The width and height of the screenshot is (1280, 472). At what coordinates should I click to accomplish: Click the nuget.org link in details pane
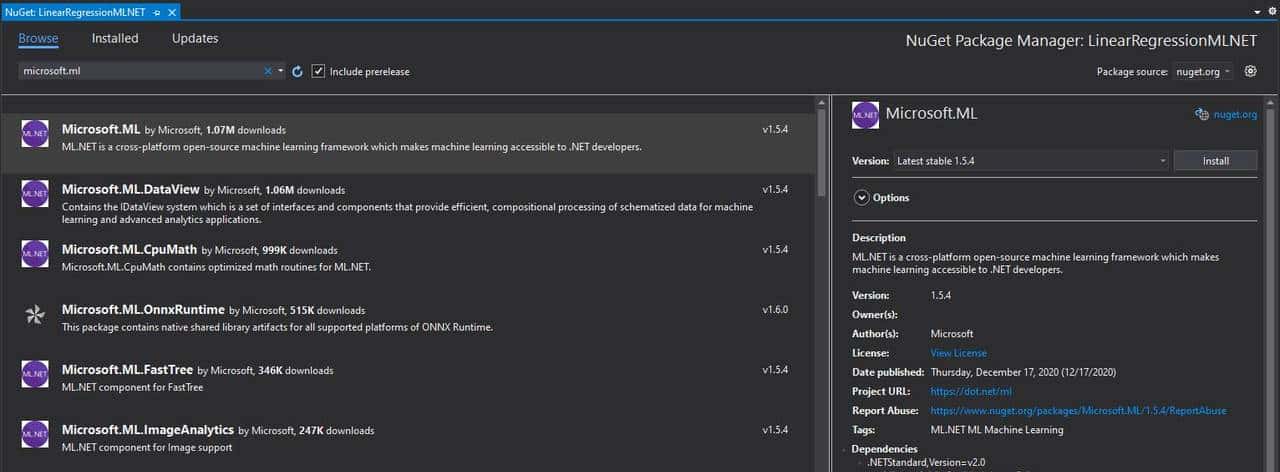coord(1235,115)
